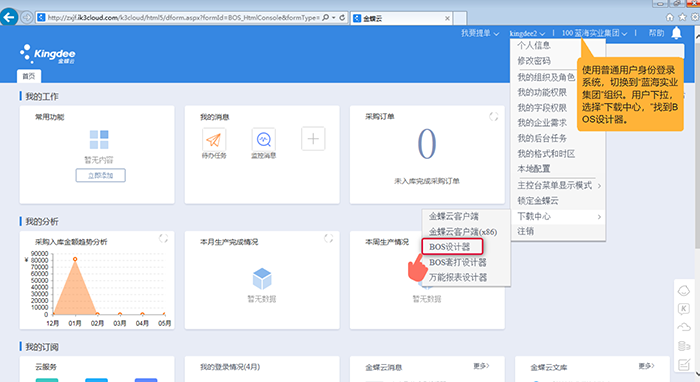Click the empty new tab button
The image size is (700, 382).
click(x=460, y=18)
